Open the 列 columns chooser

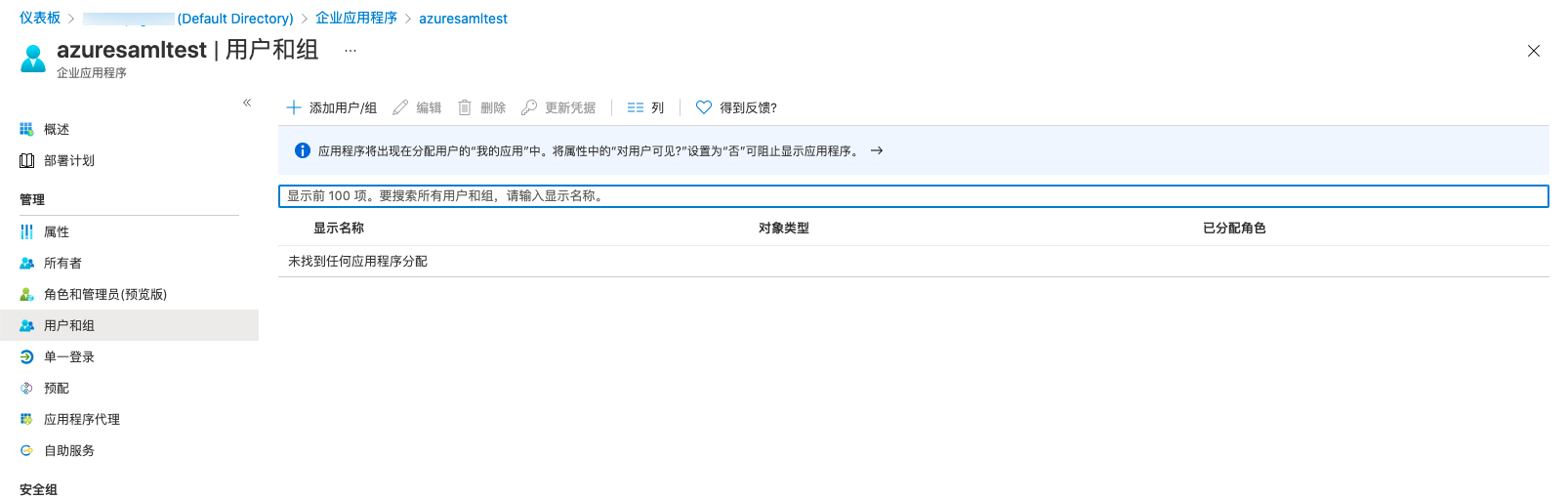(x=645, y=107)
